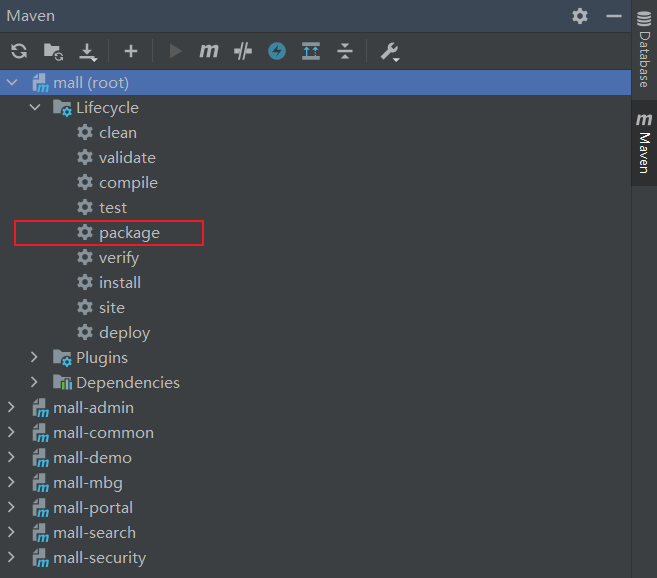Click the gear icon beside deploy

tap(85, 332)
